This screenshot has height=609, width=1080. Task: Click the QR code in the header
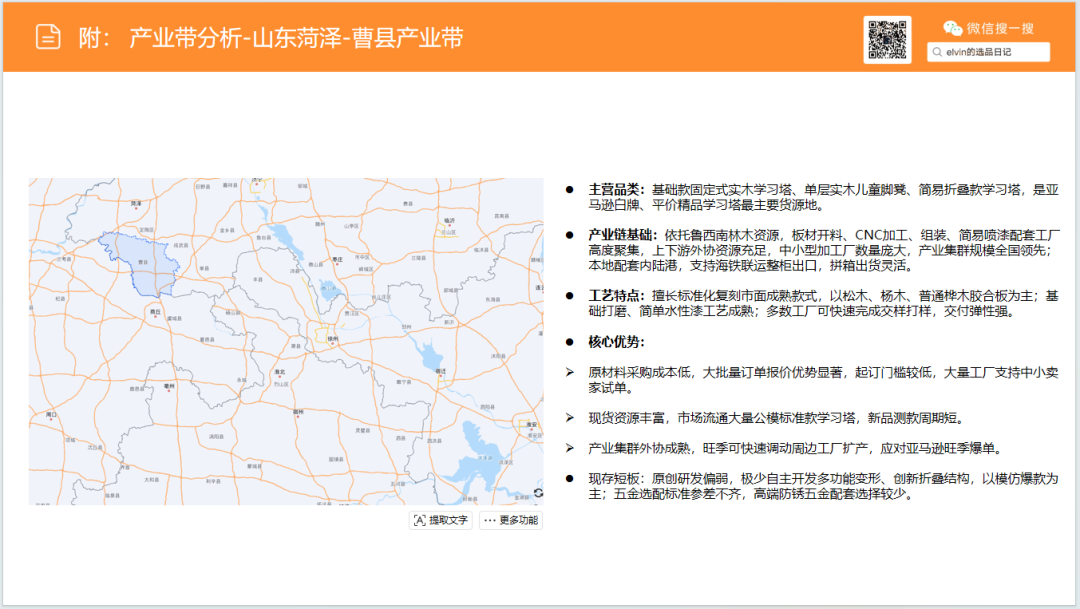887,40
